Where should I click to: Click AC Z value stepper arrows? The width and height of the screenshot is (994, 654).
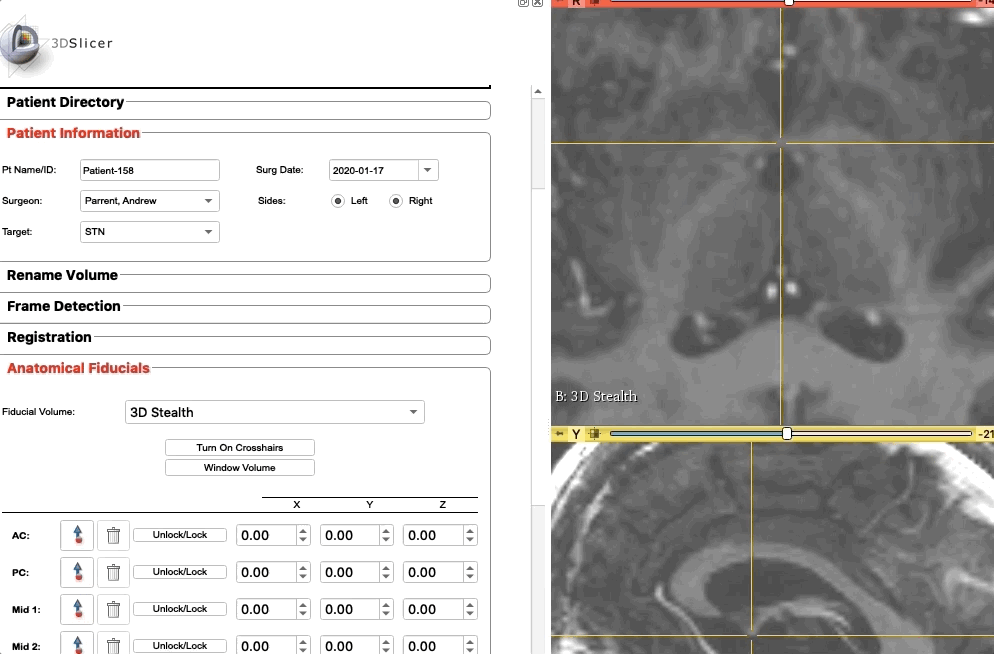click(470, 535)
